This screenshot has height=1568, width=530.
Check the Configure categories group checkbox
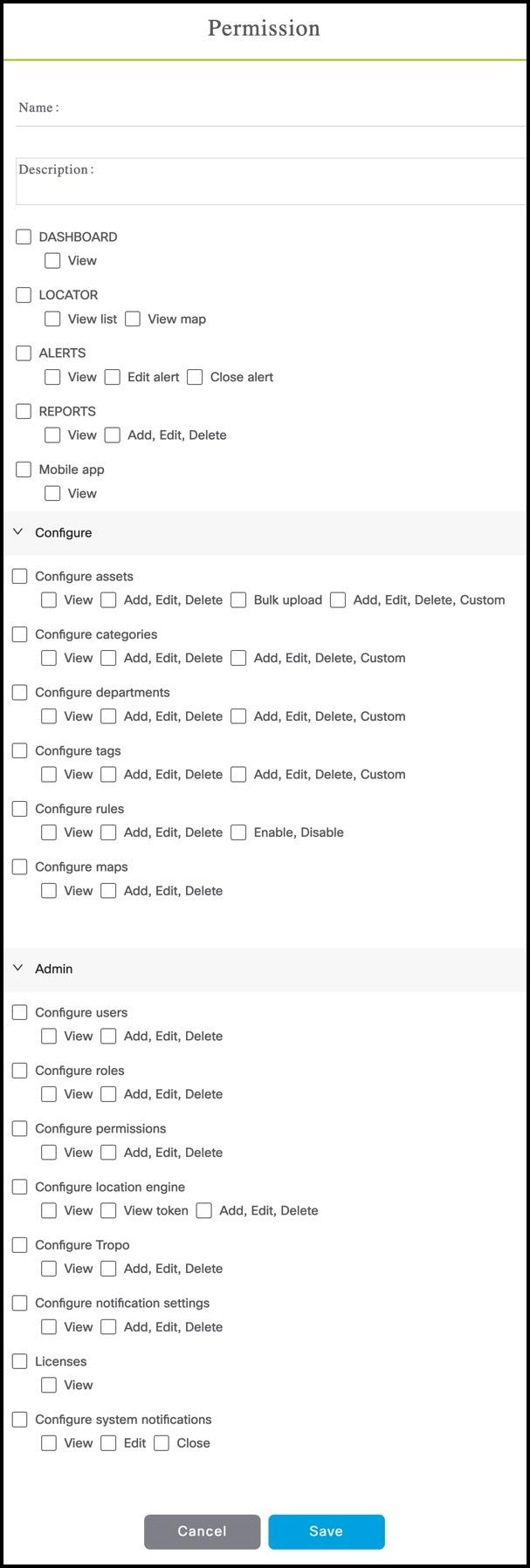20,634
